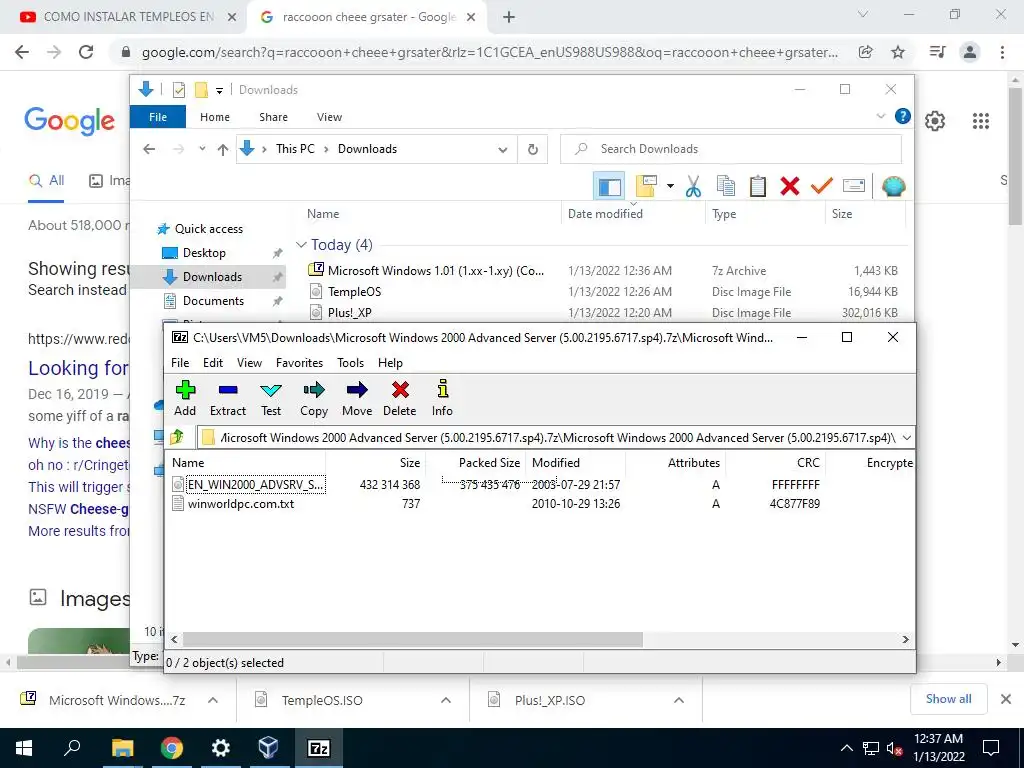Click the Cut scissors icon in Explorer toolbar
The image size is (1024, 768).
[x=693, y=187]
